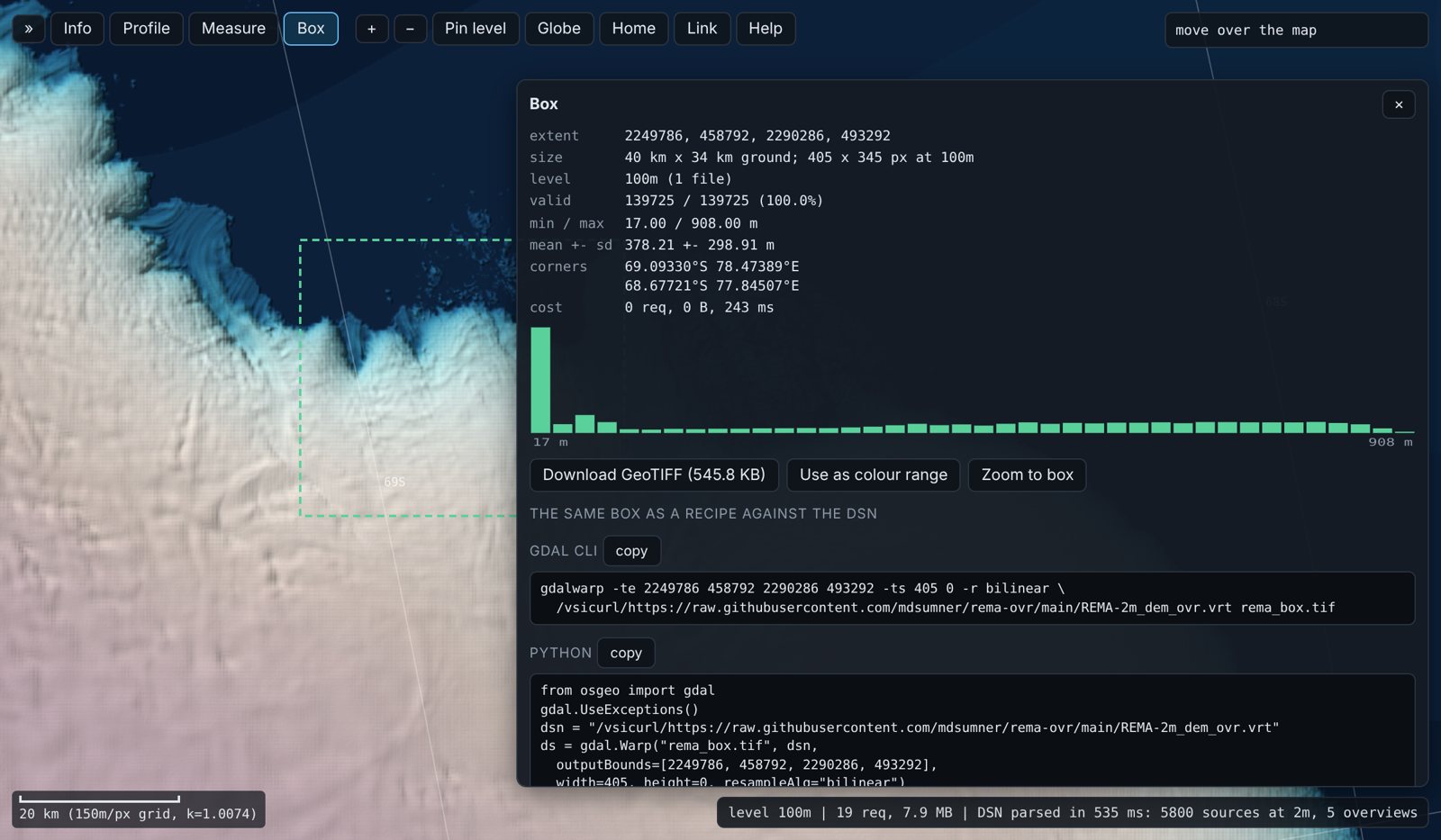
Task: Copy the Python recipe
Action: point(626,653)
